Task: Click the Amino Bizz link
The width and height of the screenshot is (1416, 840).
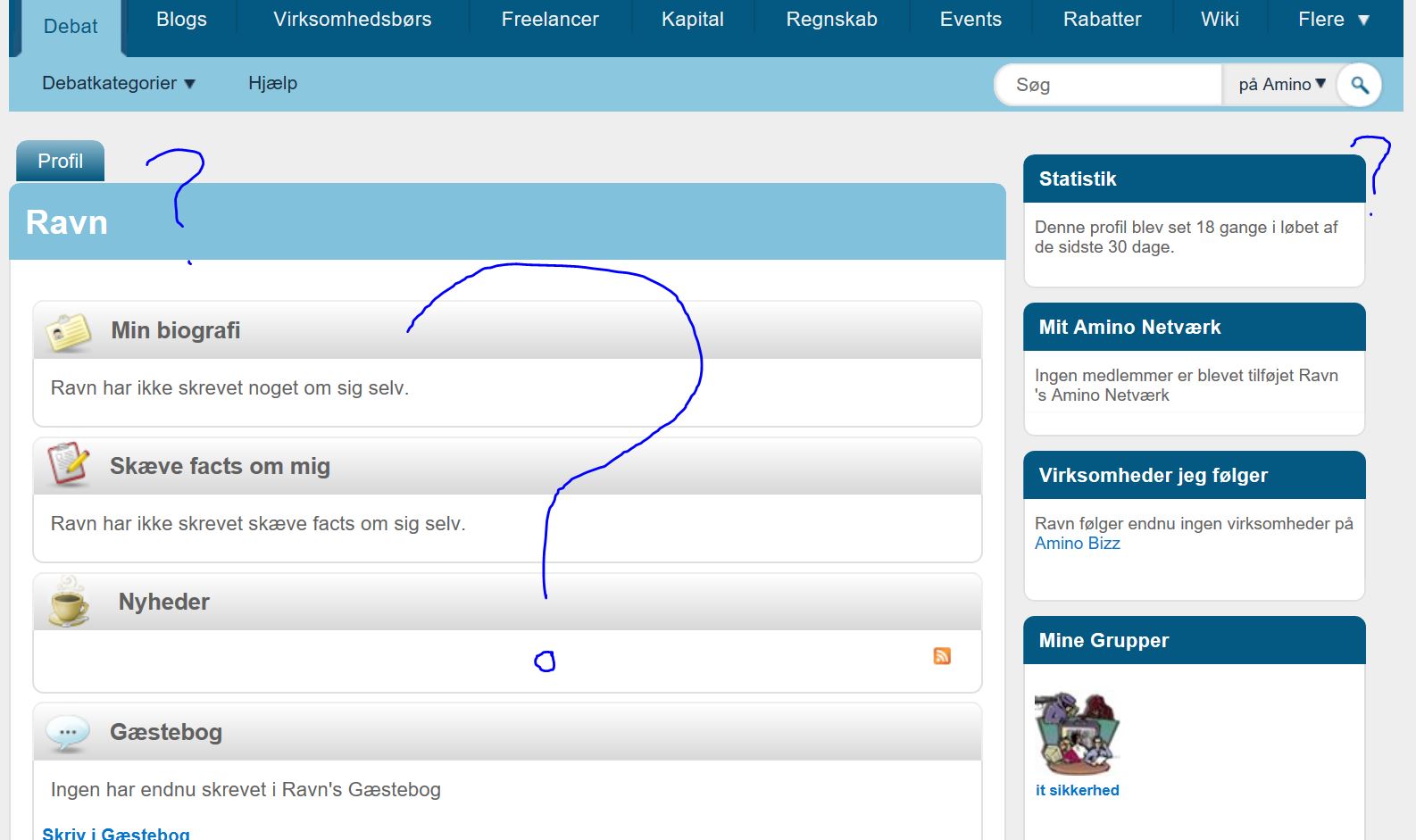Action: tap(1077, 544)
